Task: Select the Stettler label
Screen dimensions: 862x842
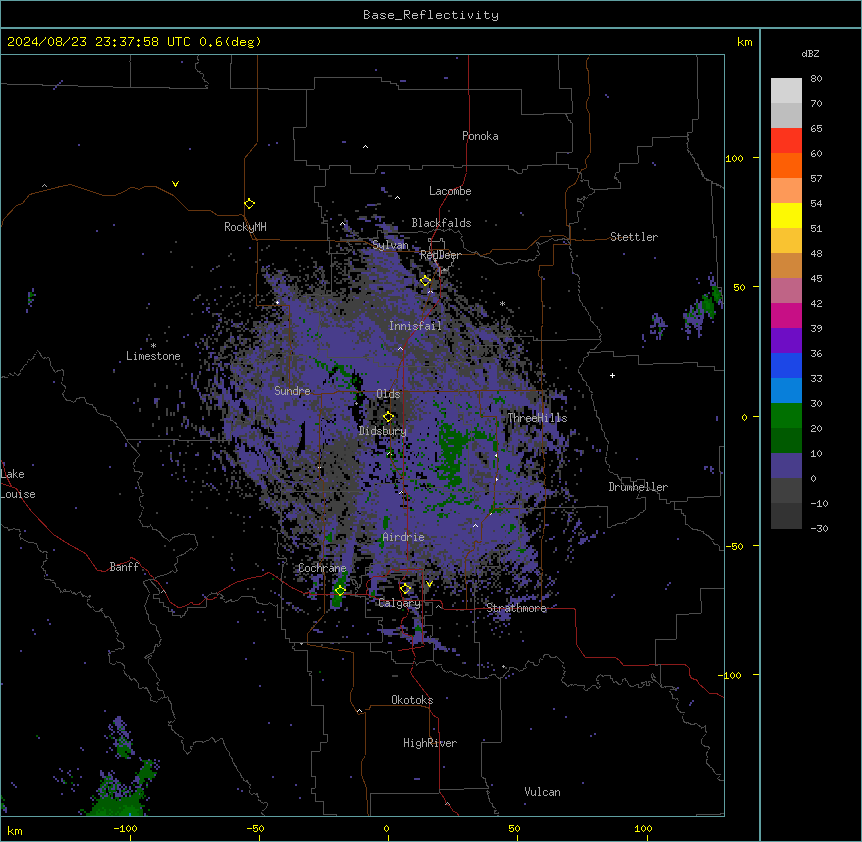Action: coord(634,237)
